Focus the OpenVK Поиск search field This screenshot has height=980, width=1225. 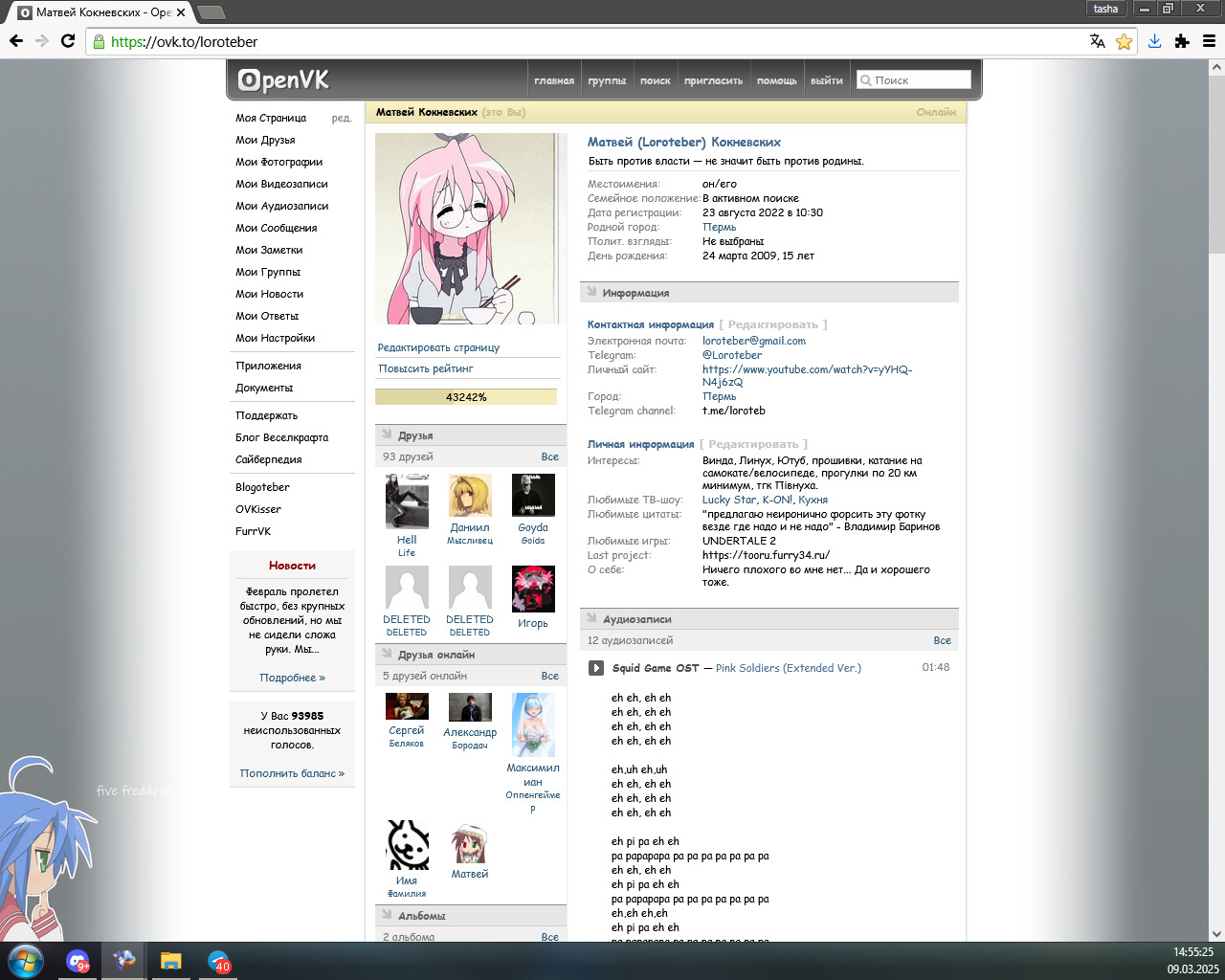(914, 80)
